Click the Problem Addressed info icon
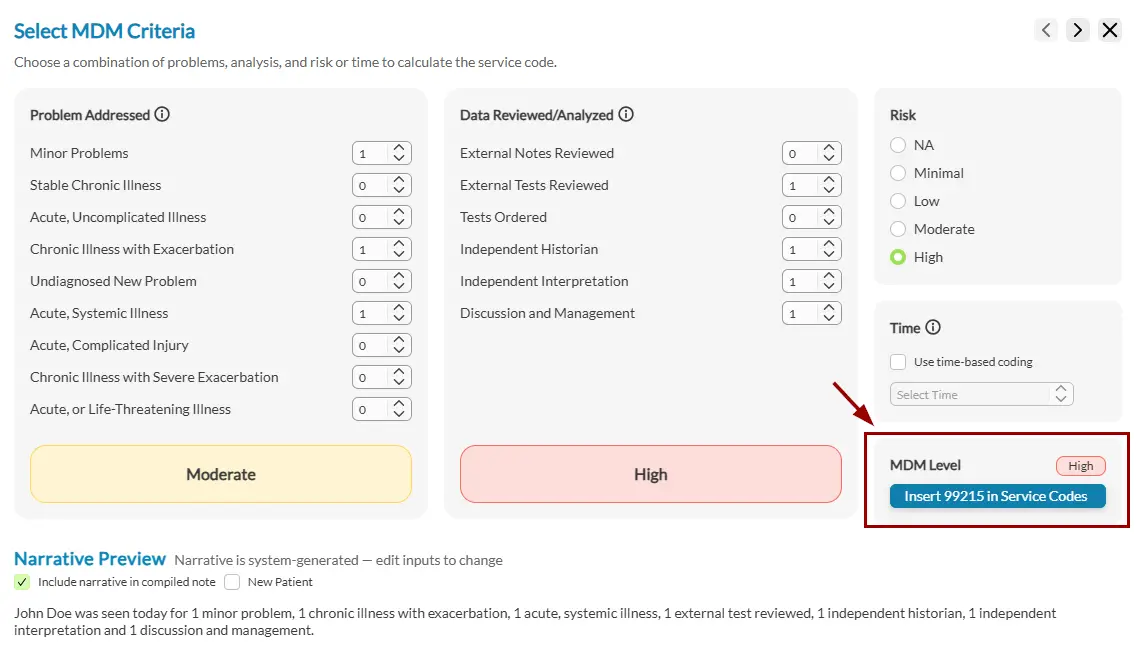This screenshot has width=1136, height=664. [162, 114]
